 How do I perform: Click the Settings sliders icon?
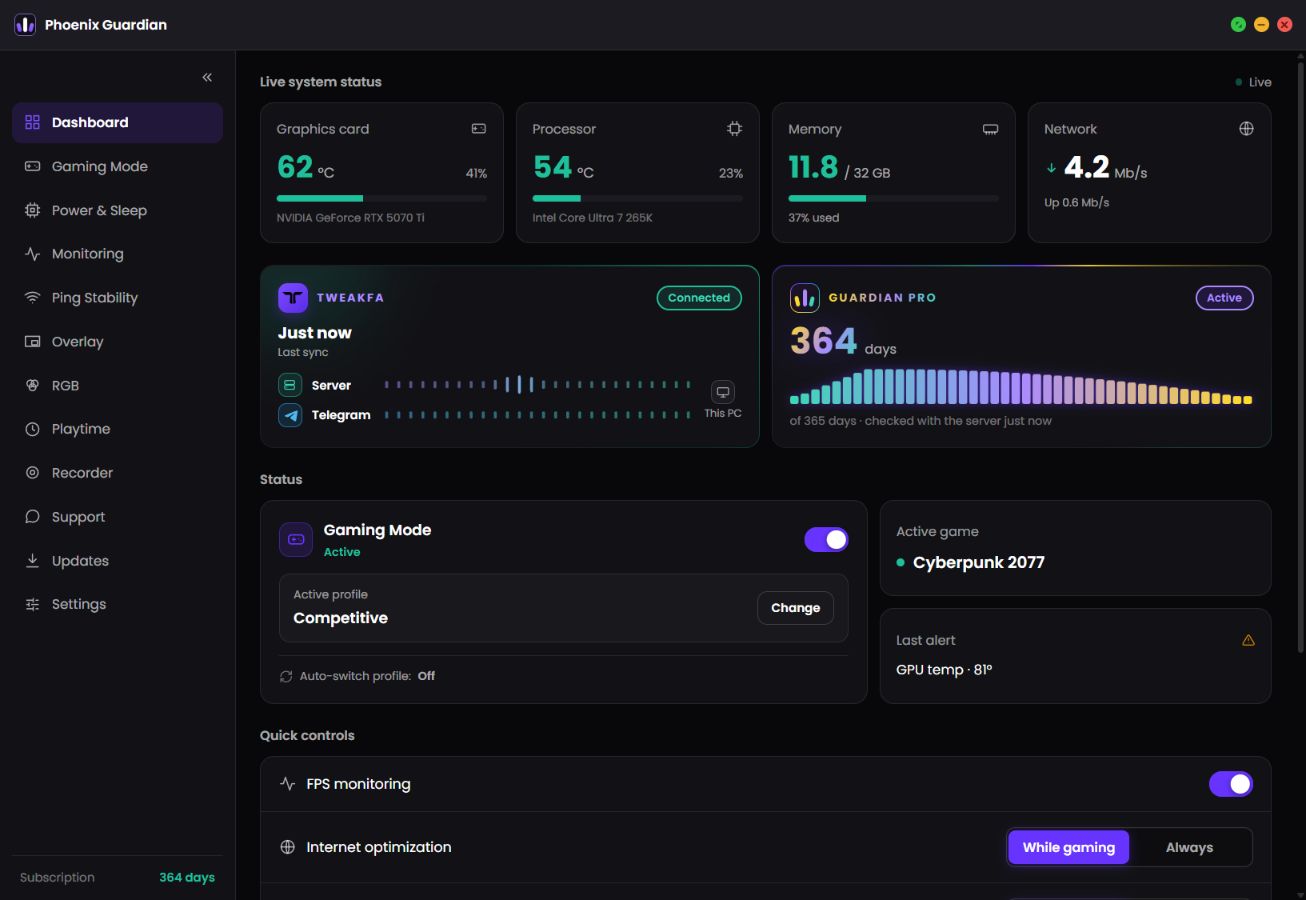coord(32,604)
